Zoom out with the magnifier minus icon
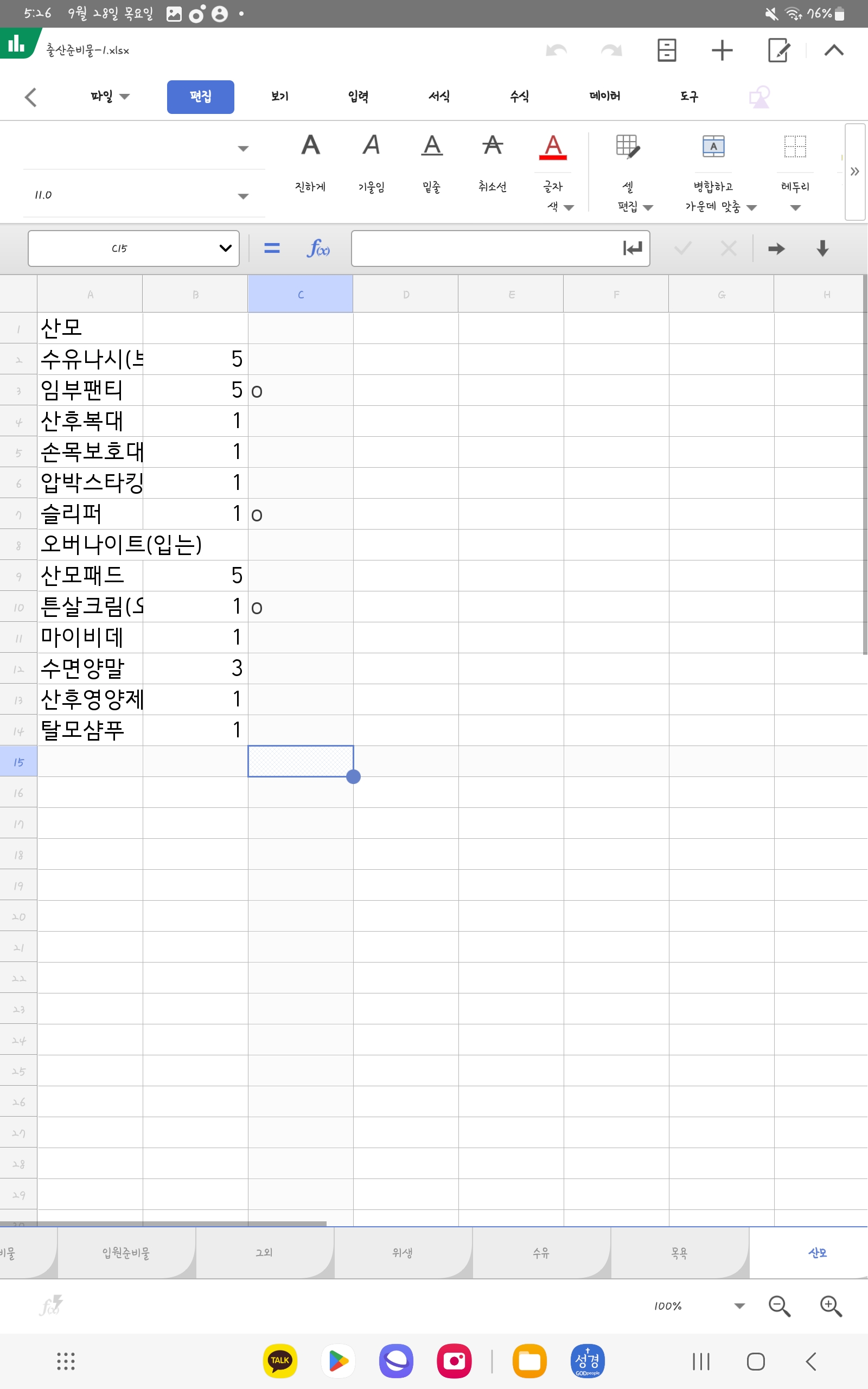The height and width of the screenshot is (1389, 868). tap(779, 1307)
